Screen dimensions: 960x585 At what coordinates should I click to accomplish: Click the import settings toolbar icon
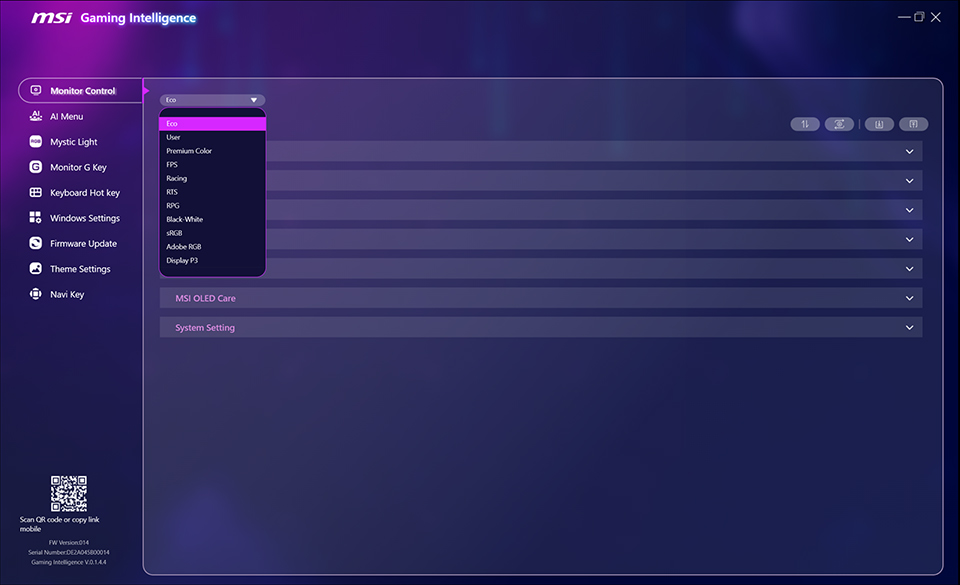pyautogui.click(x=877, y=123)
